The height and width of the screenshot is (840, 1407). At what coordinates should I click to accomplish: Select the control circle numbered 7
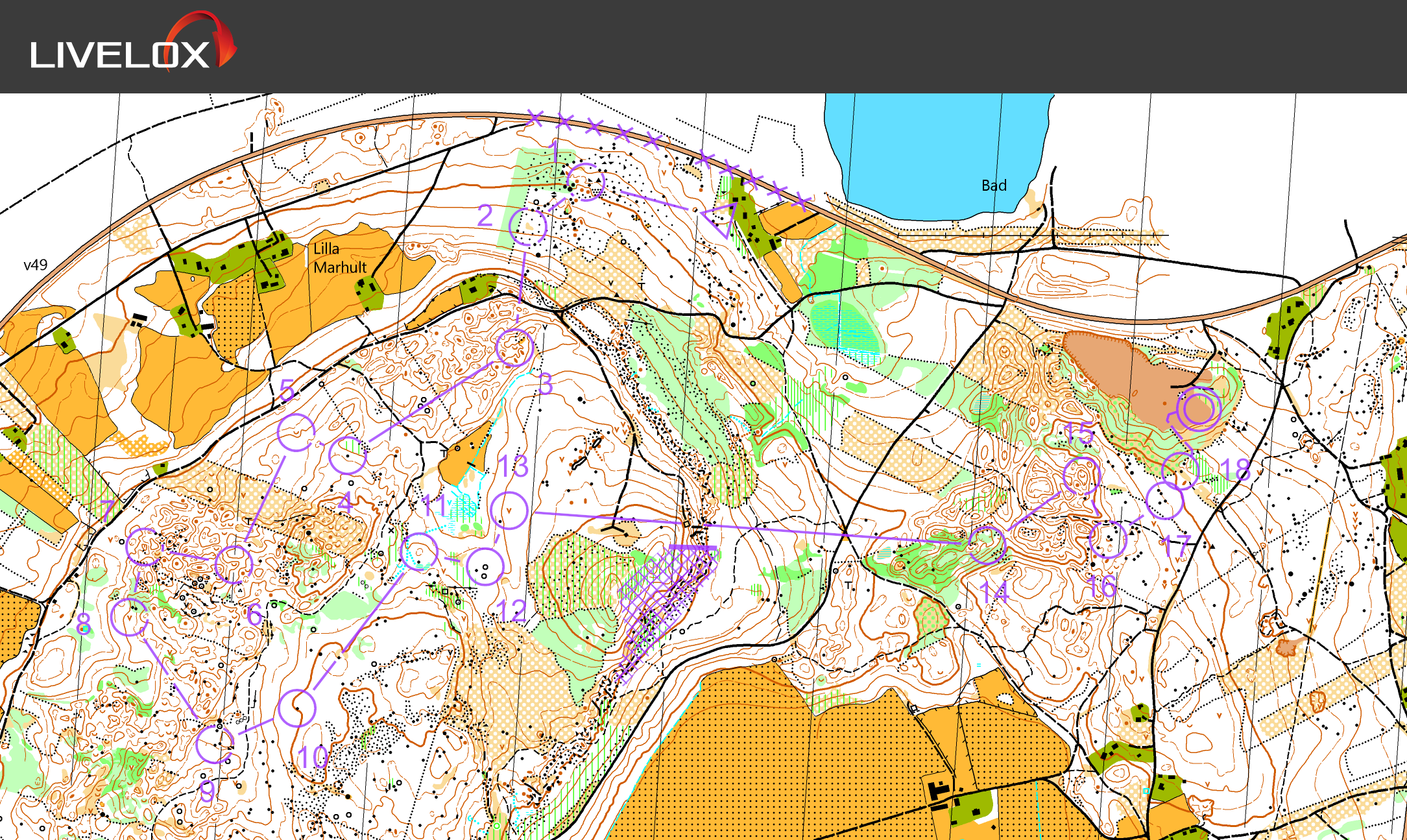[145, 546]
